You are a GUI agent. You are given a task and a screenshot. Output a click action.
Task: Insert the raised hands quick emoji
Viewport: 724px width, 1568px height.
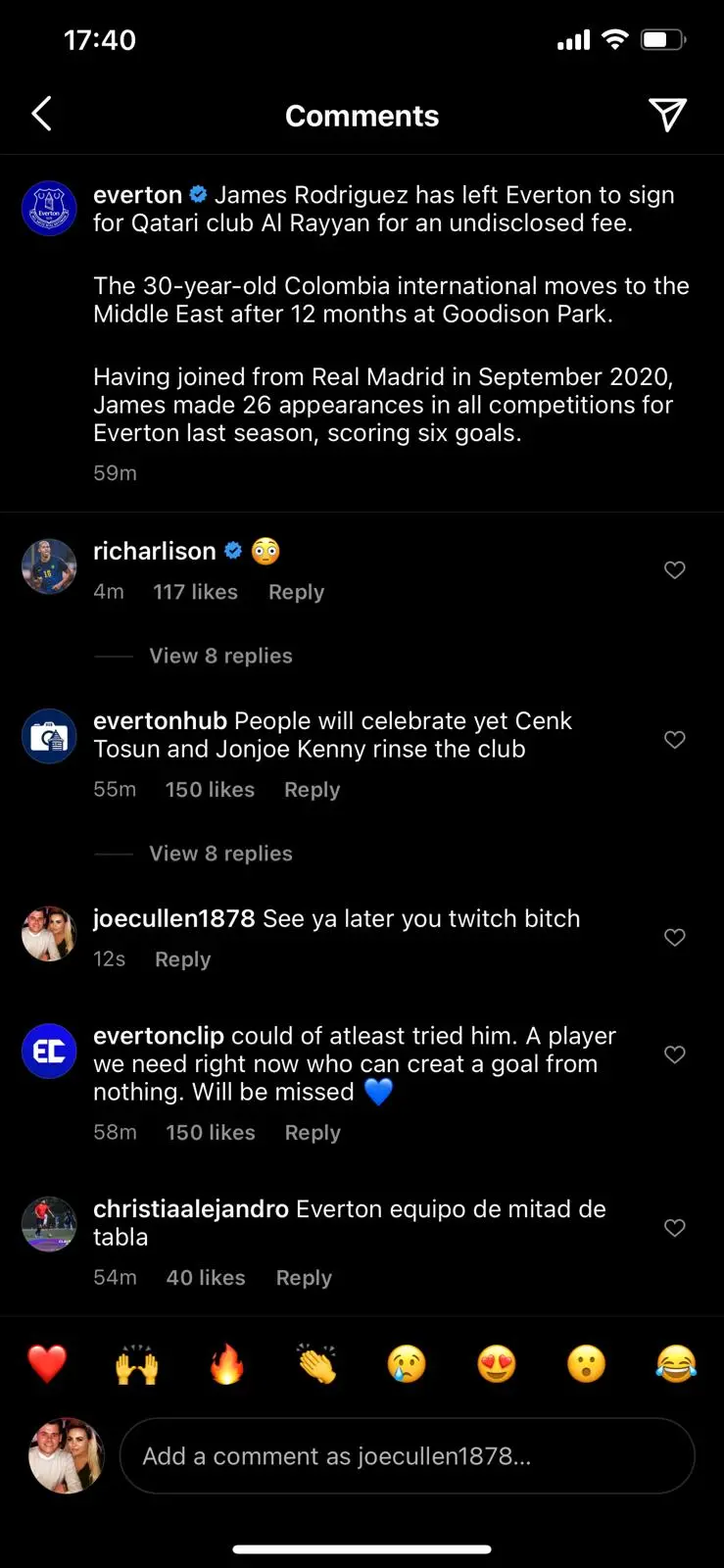137,1363
